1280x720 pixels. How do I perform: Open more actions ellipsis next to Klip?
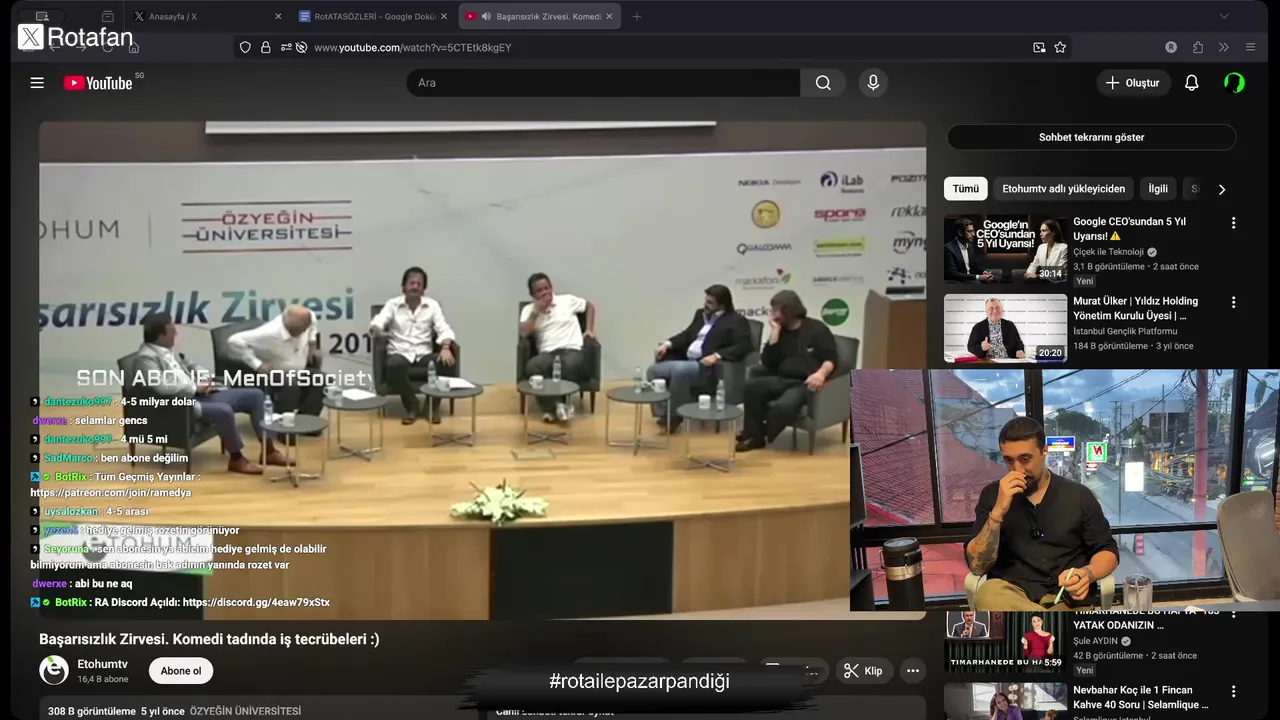pos(912,671)
